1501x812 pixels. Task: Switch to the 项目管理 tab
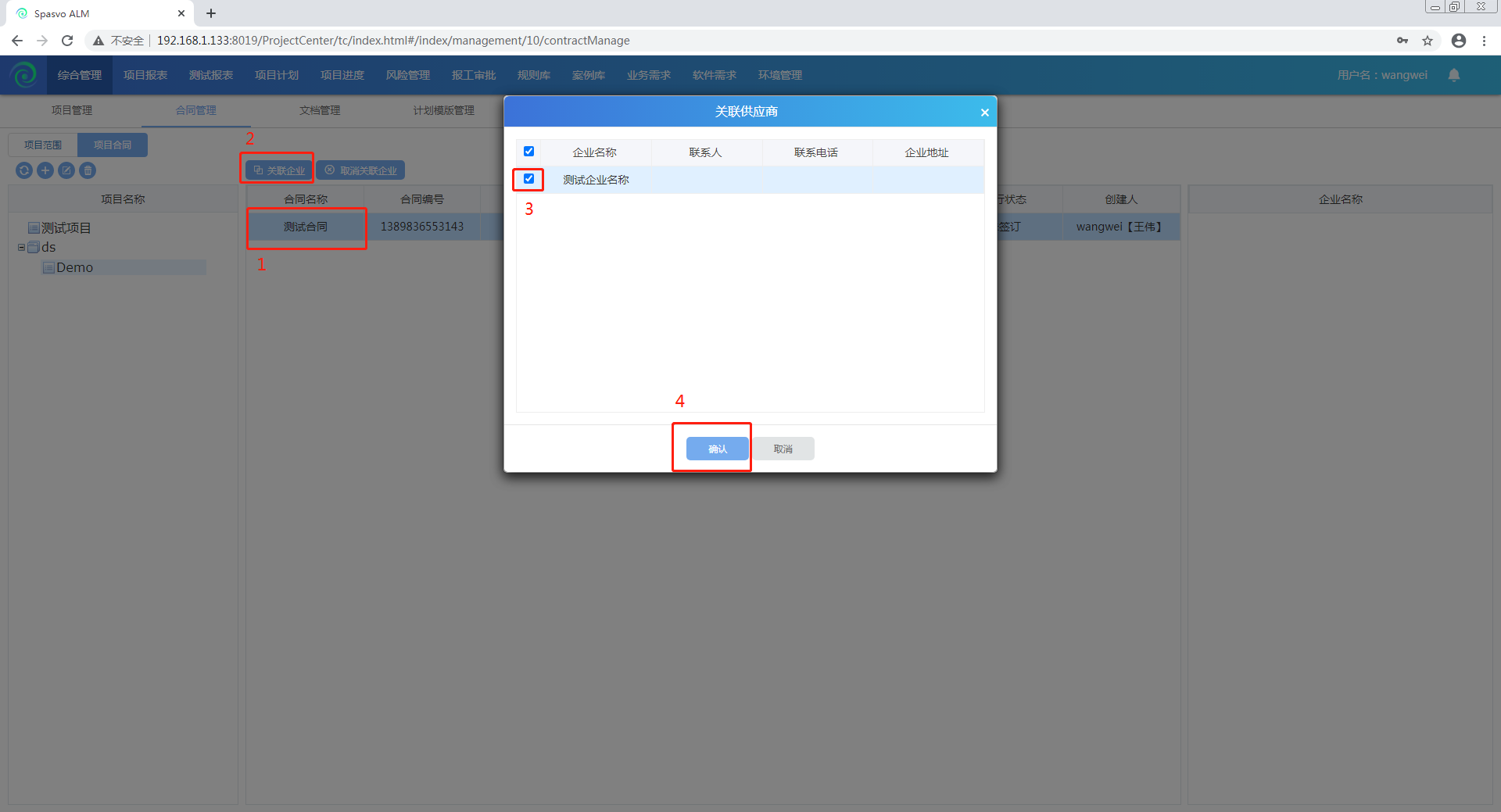72,111
